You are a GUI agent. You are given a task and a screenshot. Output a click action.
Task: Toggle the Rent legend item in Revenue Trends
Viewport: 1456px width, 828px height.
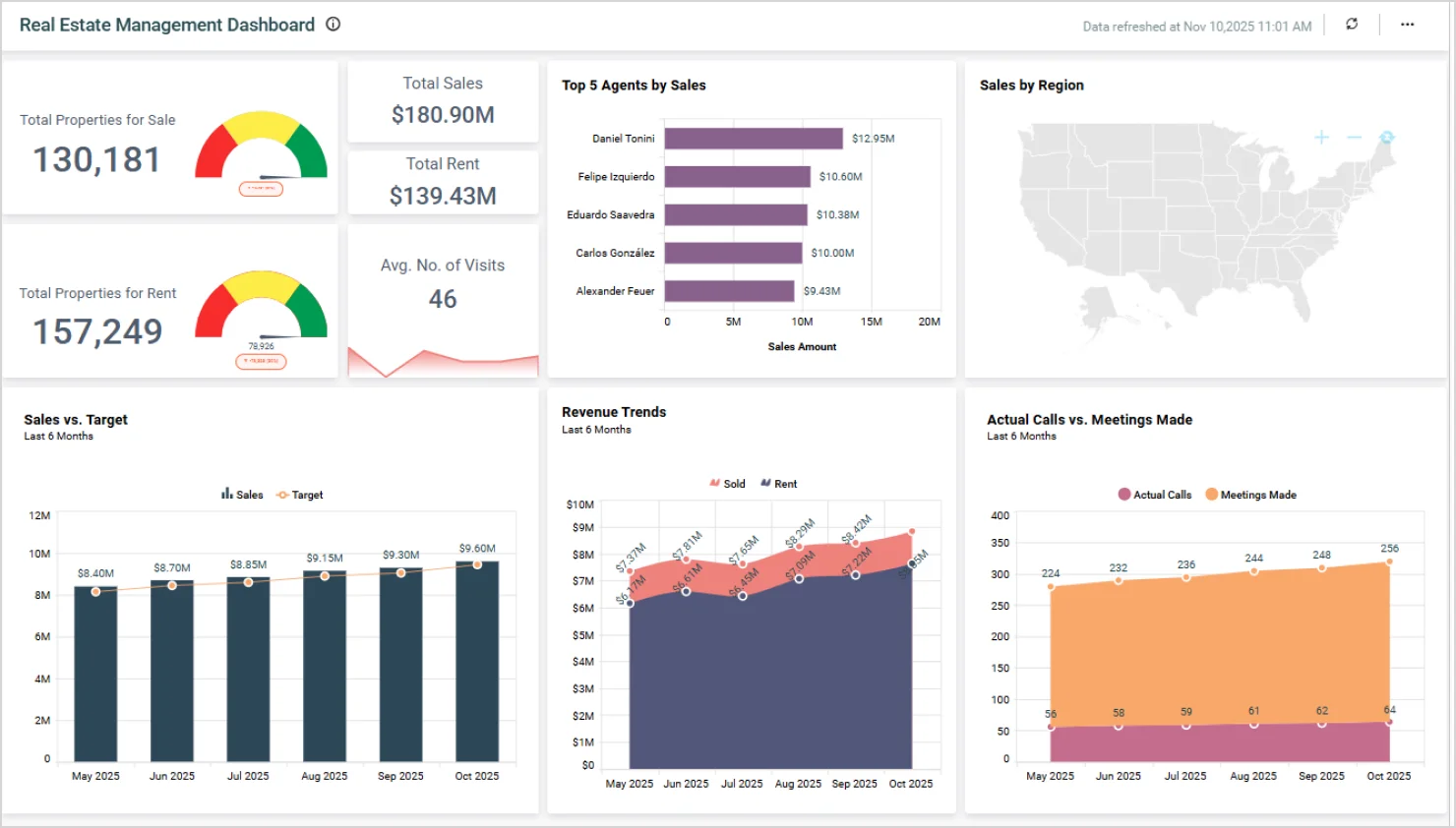[x=778, y=484]
